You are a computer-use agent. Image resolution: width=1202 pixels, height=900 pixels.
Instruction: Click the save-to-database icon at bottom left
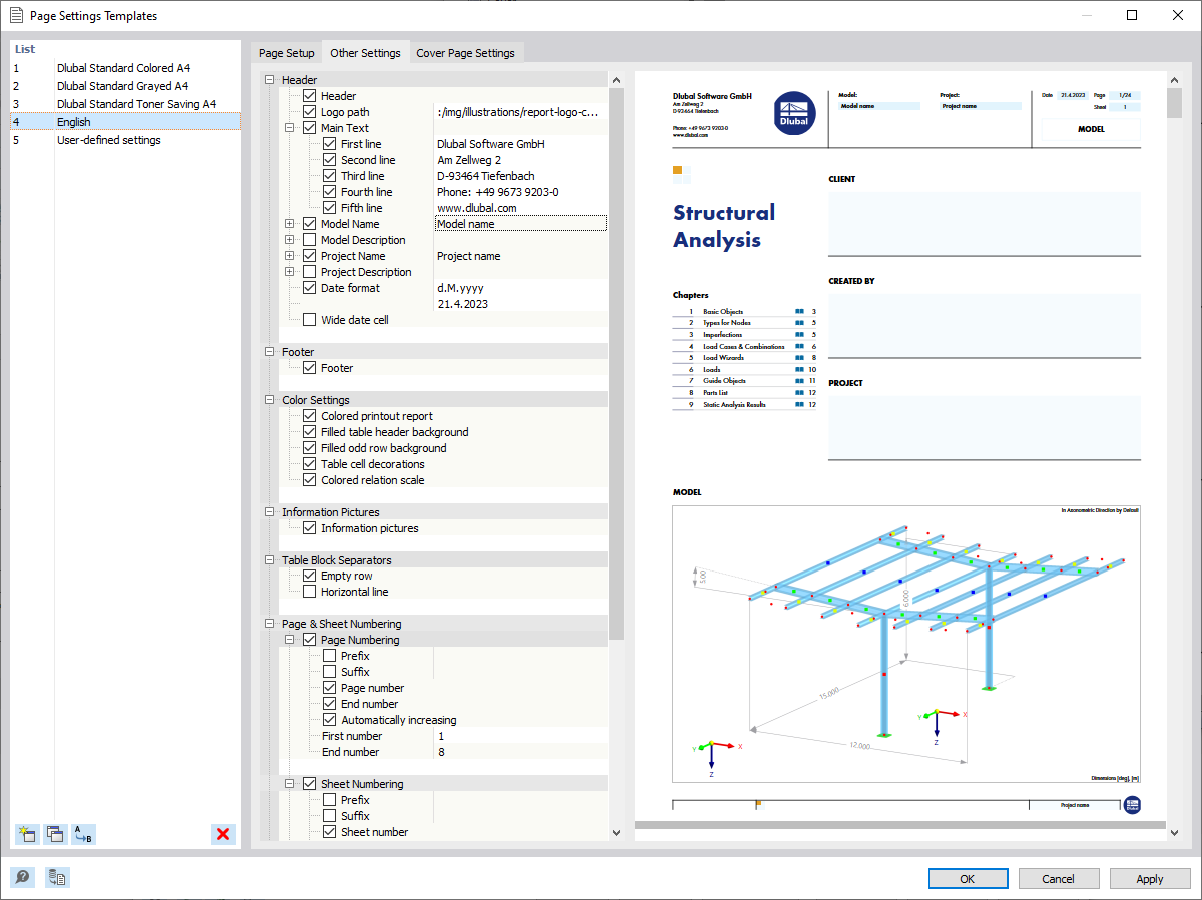tap(57, 877)
